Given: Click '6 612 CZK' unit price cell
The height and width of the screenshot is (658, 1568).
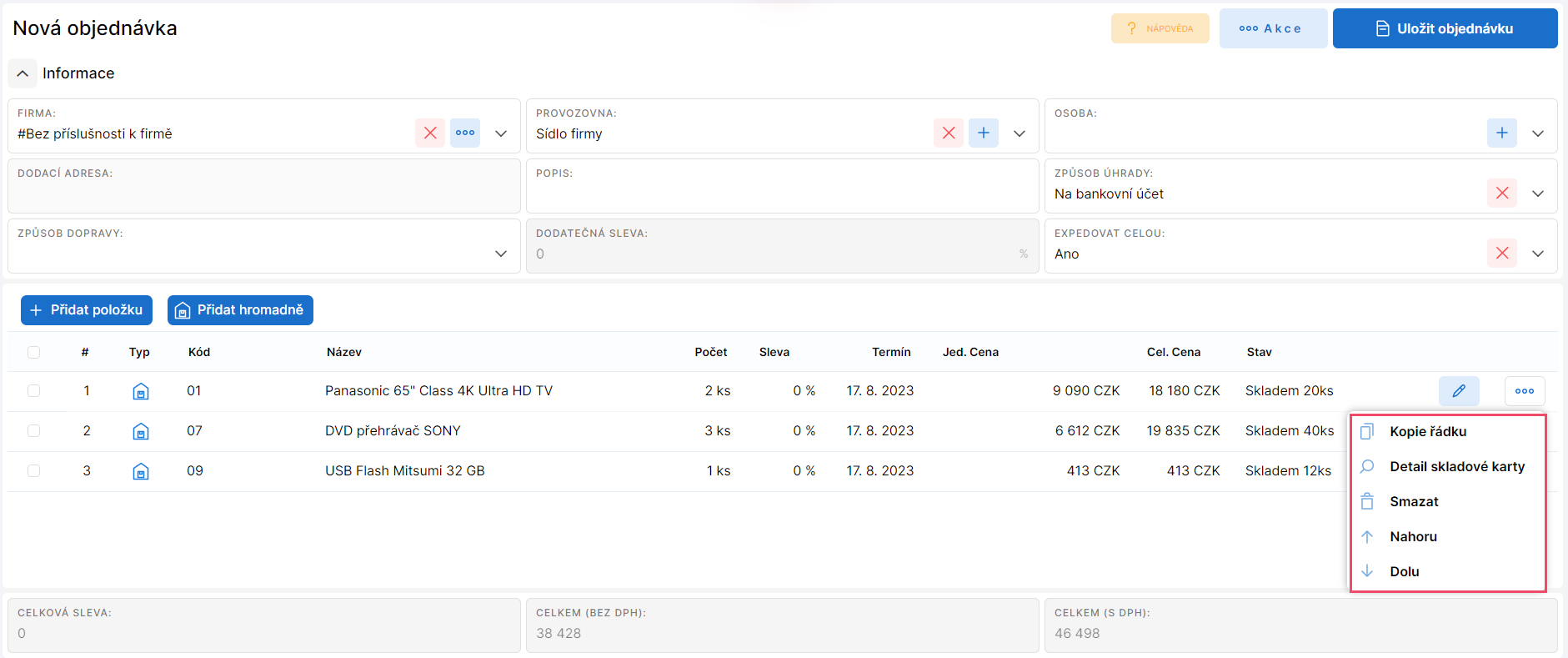Looking at the screenshot, I should point(1087,430).
